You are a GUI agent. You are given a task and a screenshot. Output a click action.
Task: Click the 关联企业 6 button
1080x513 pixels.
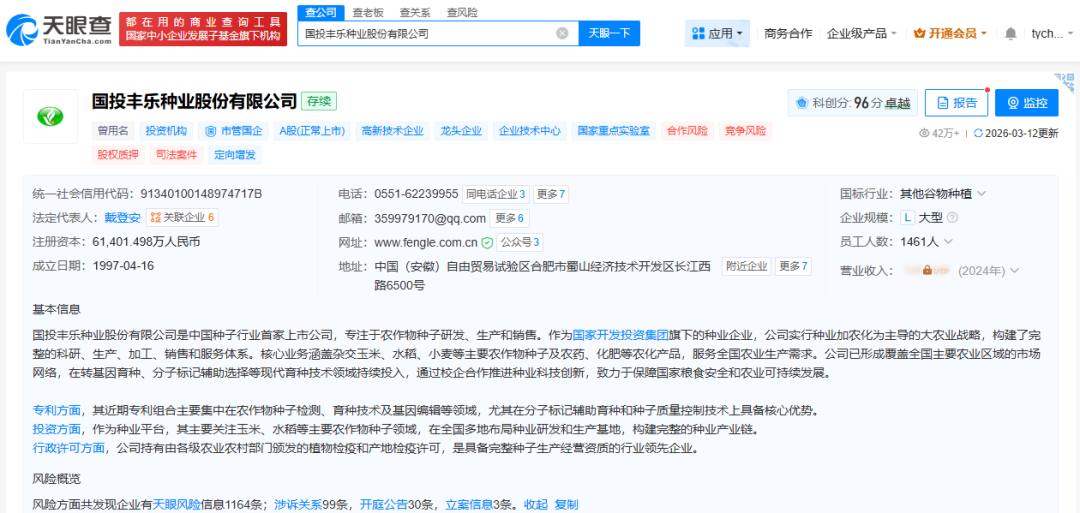click(x=182, y=218)
